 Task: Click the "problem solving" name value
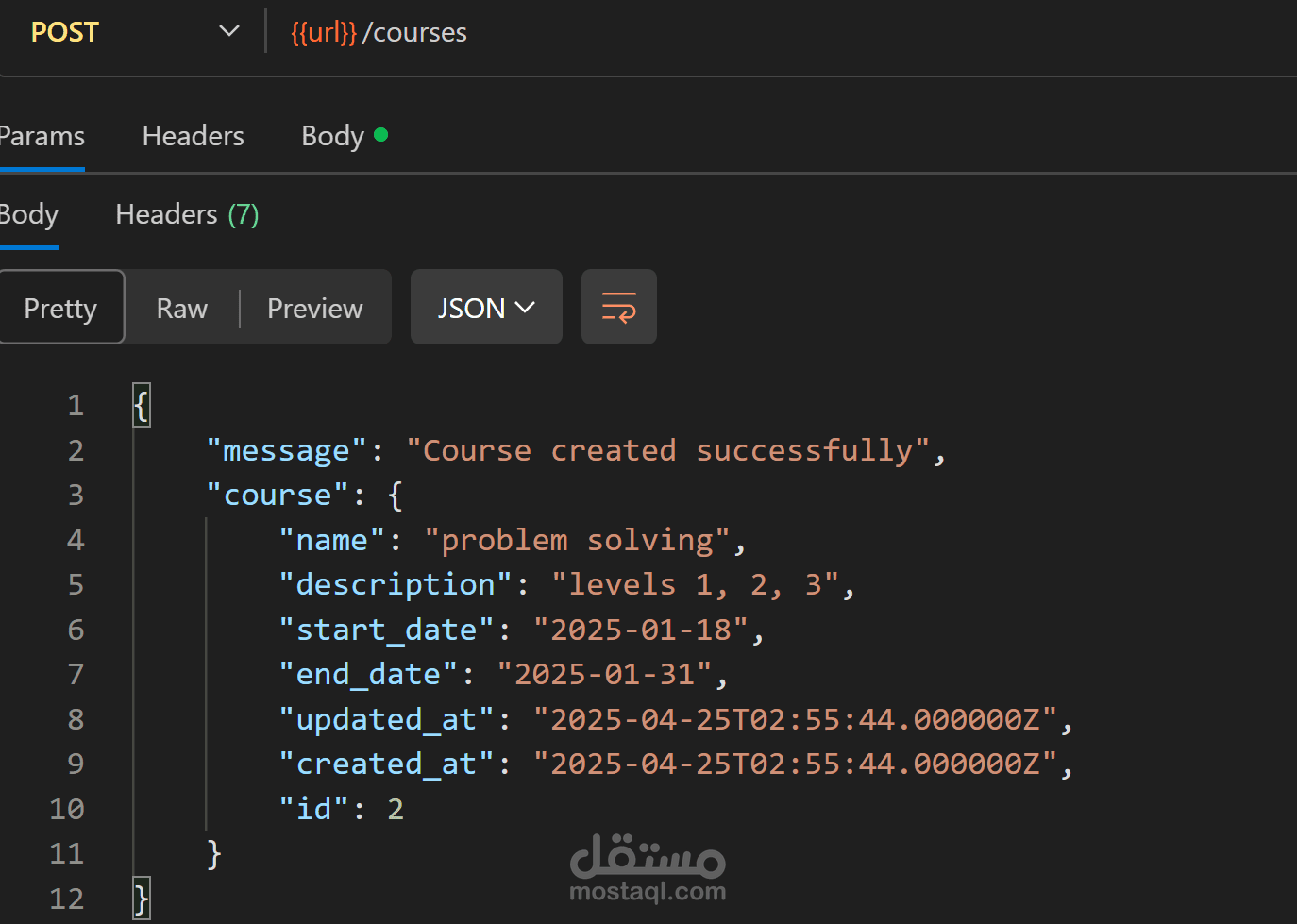coord(578,540)
